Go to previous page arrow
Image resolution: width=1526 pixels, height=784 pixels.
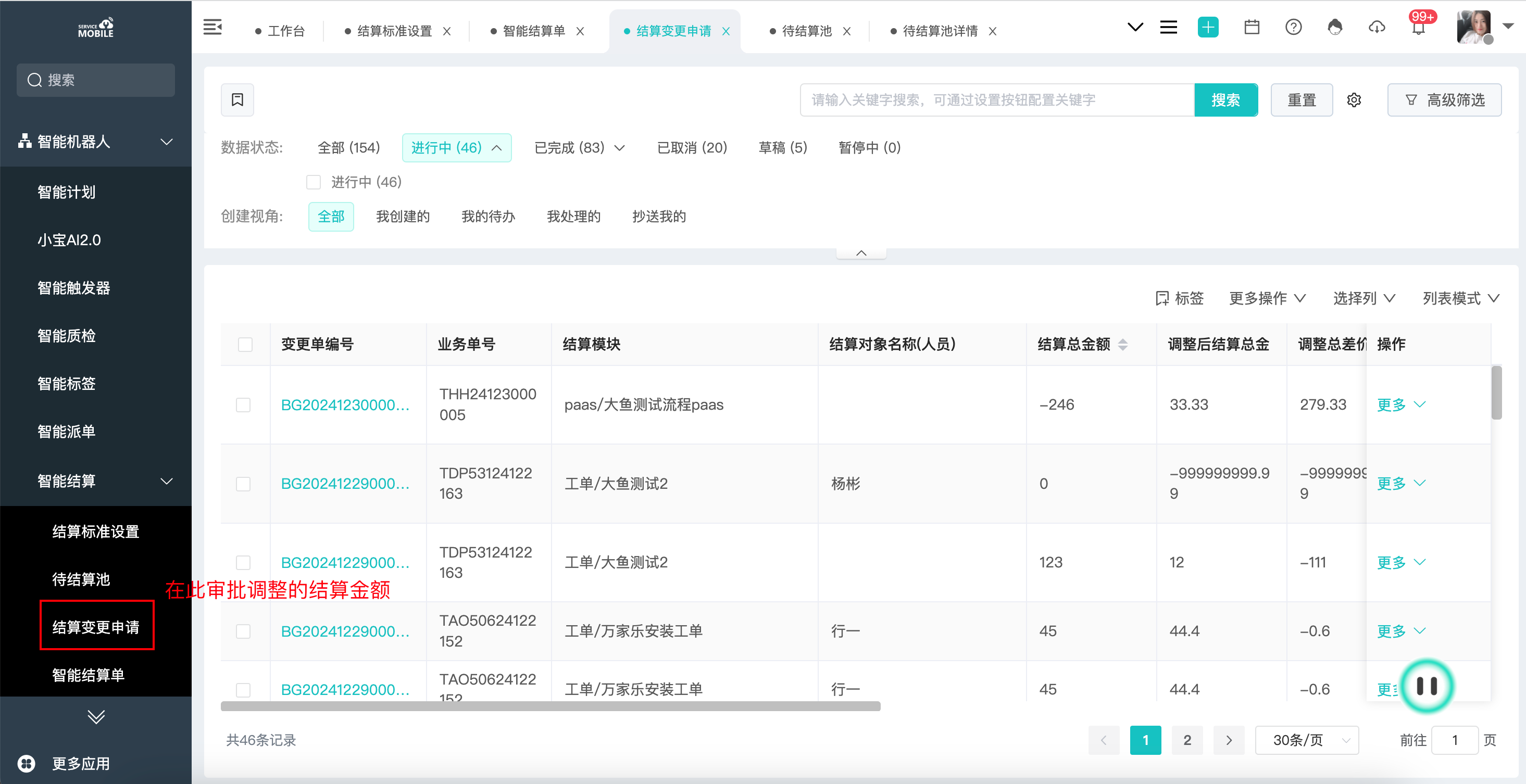[1104, 740]
